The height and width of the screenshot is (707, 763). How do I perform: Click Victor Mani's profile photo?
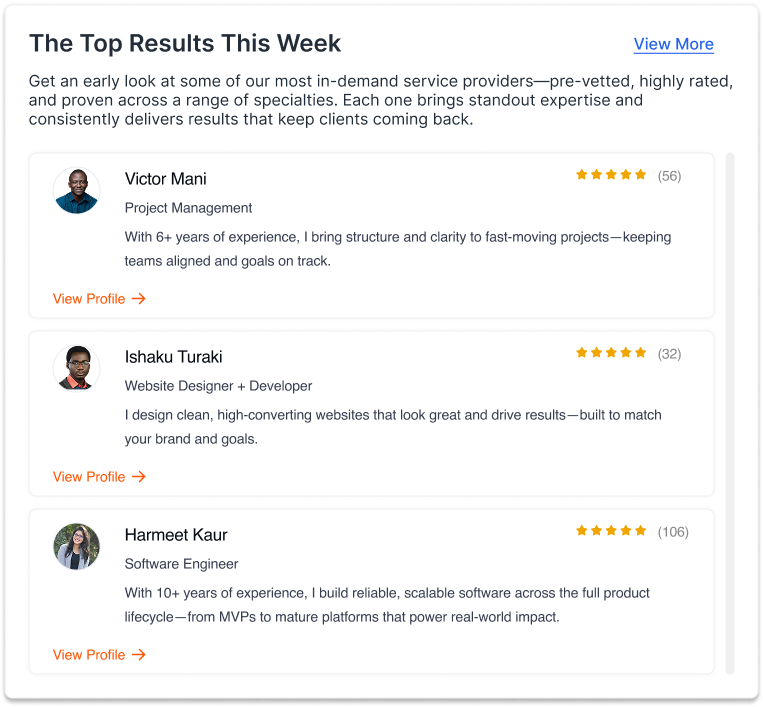(77, 190)
